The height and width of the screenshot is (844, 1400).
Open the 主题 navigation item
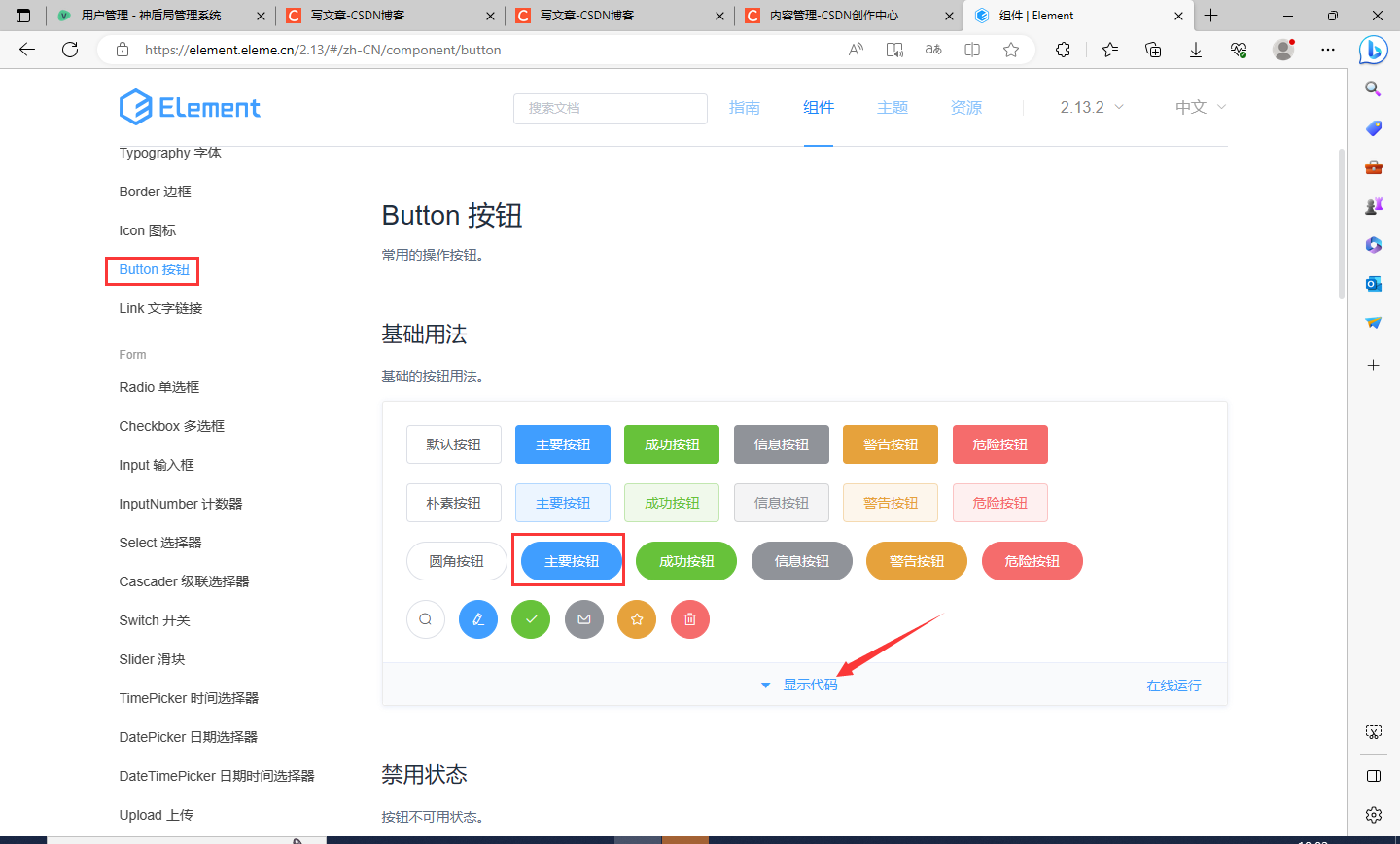[892, 107]
